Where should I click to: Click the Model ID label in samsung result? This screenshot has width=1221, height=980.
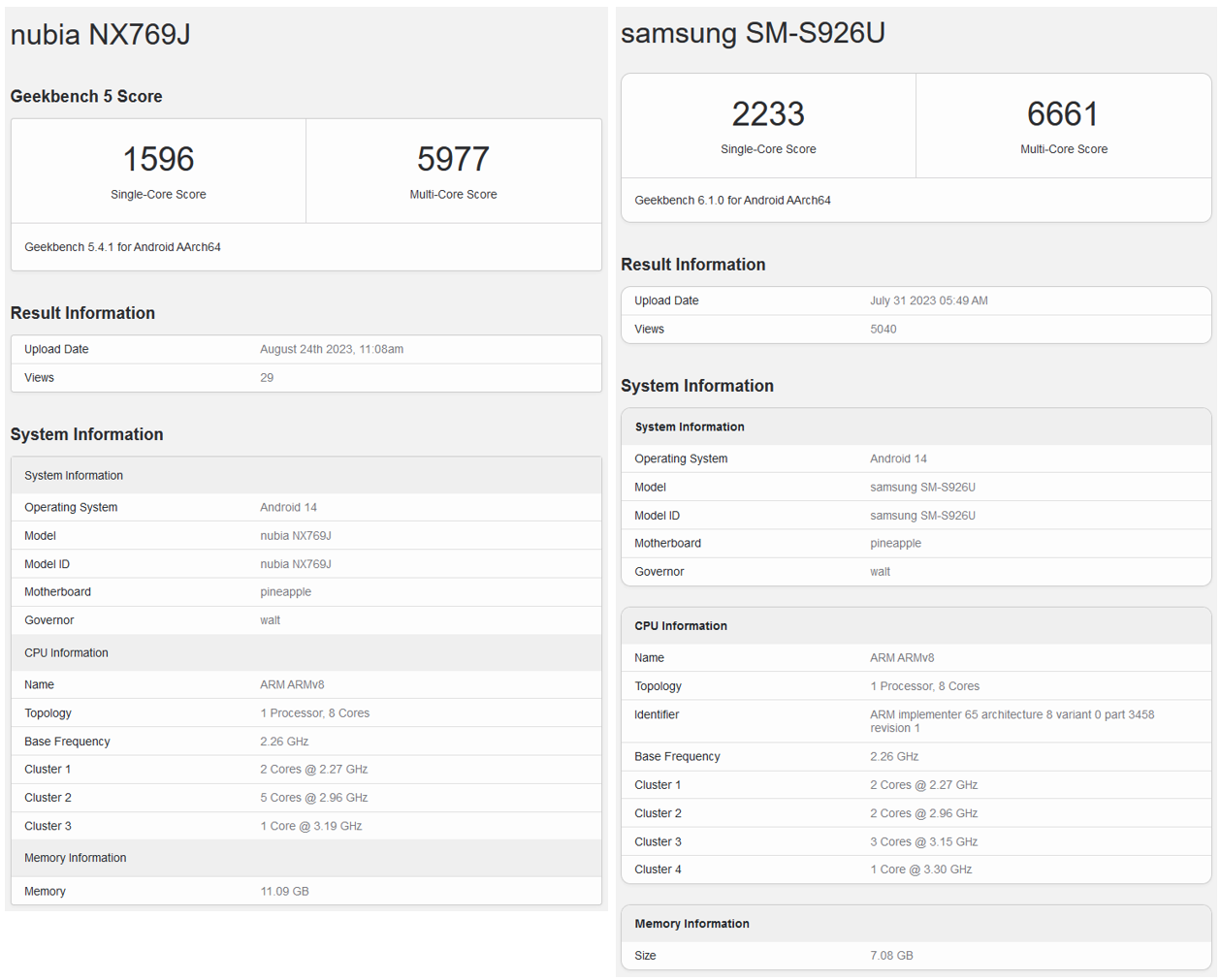click(x=657, y=516)
